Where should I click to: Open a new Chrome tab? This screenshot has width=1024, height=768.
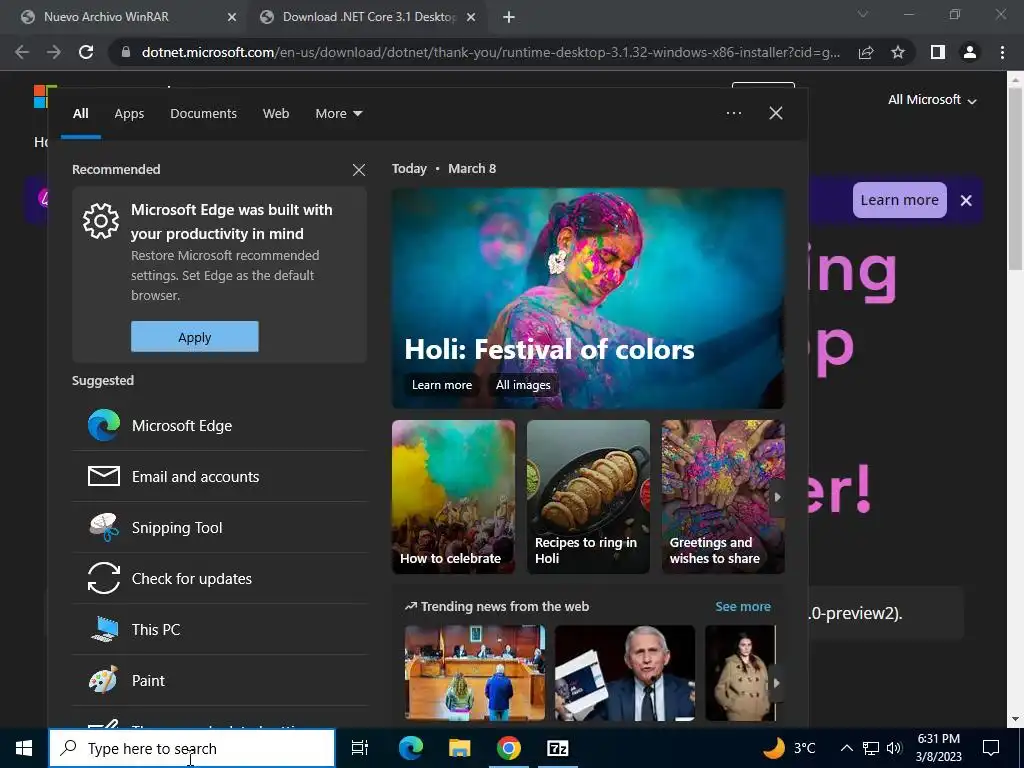(x=509, y=17)
